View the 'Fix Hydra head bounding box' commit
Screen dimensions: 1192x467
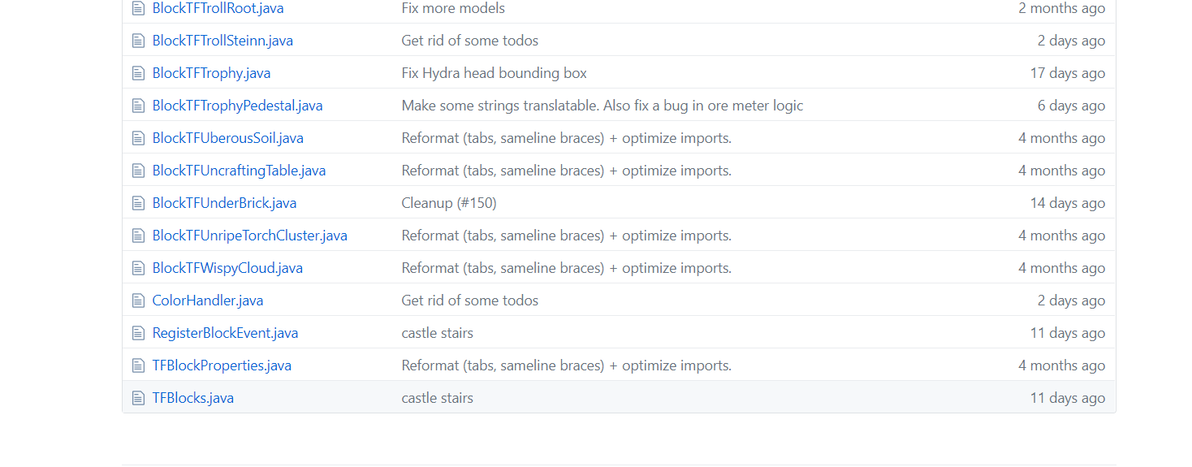(x=494, y=74)
